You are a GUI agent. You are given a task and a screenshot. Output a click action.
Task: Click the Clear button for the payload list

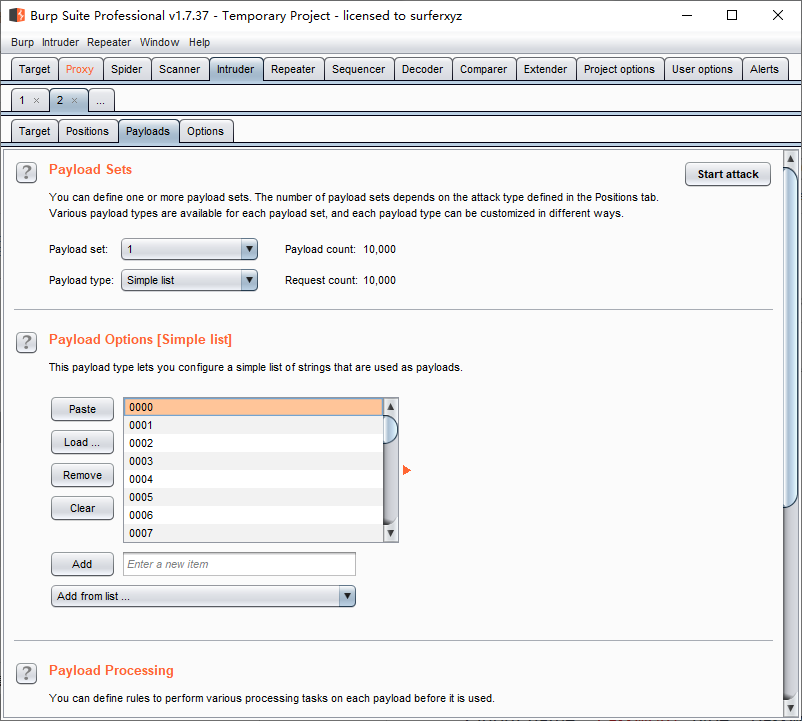82,508
